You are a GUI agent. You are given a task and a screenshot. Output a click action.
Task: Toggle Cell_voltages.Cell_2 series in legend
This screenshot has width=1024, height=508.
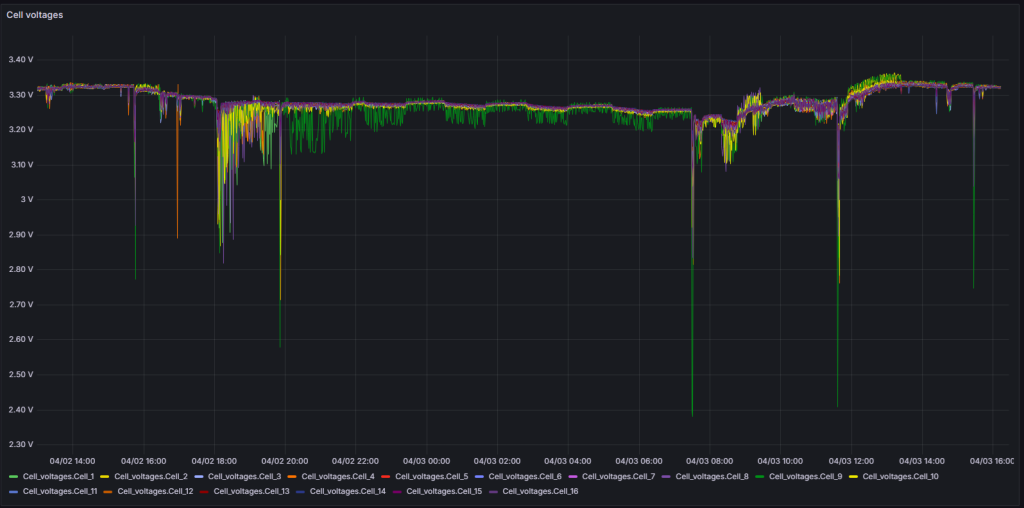point(152,477)
